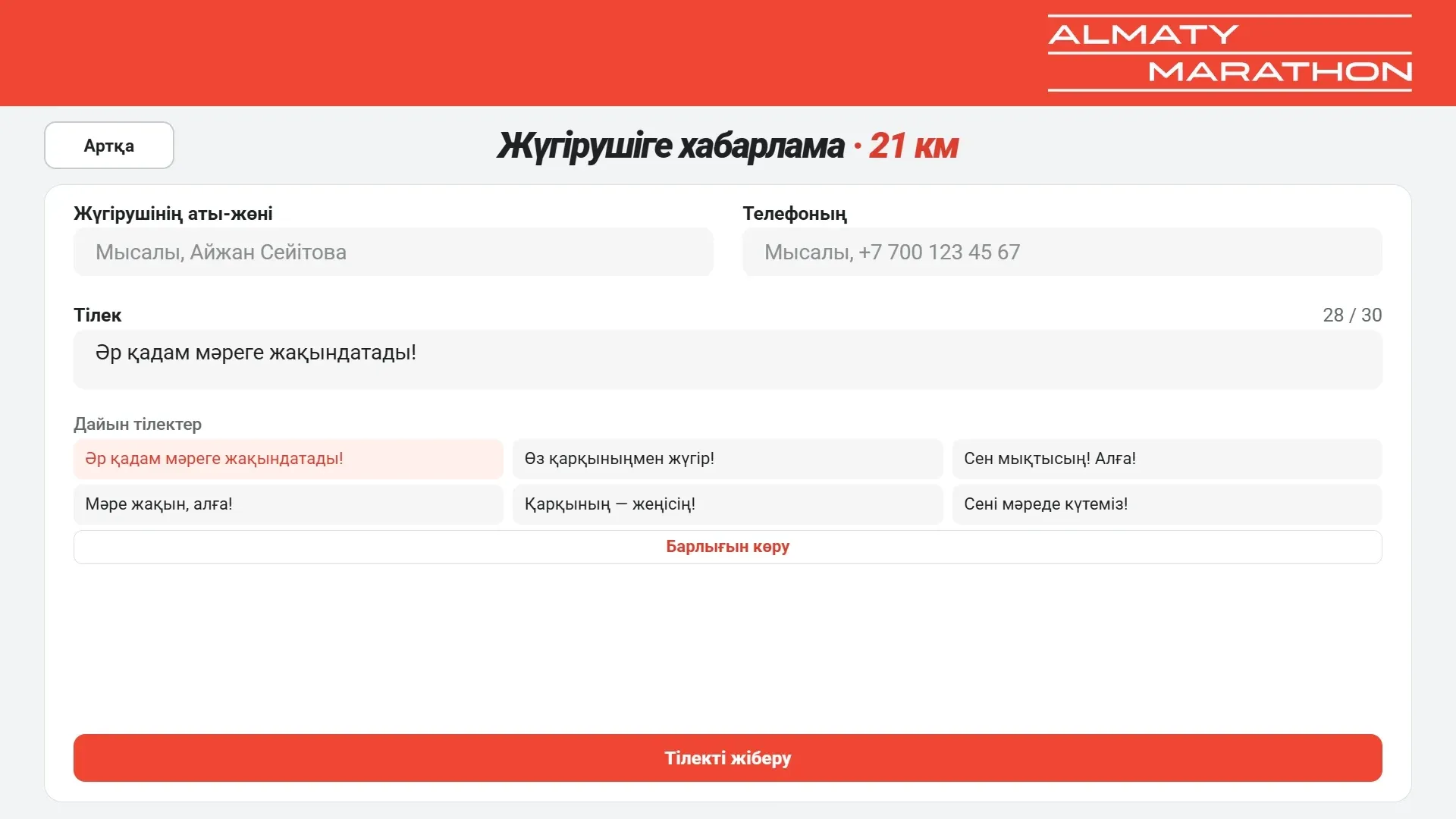Image resolution: width=1456 pixels, height=819 pixels.
Task: Focus the runner name input field
Action: tap(393, 252)
